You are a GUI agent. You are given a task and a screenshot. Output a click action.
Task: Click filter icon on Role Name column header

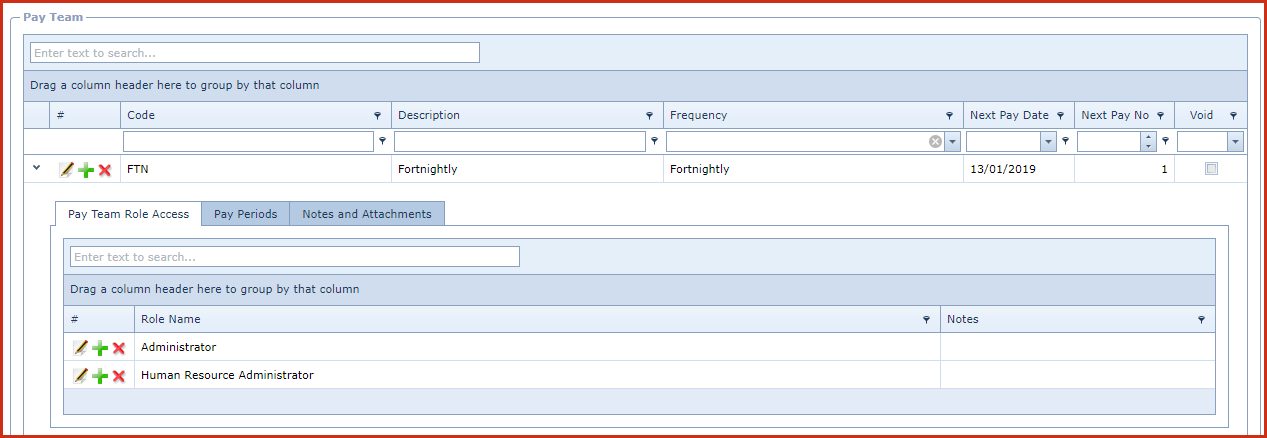[926, 320]
